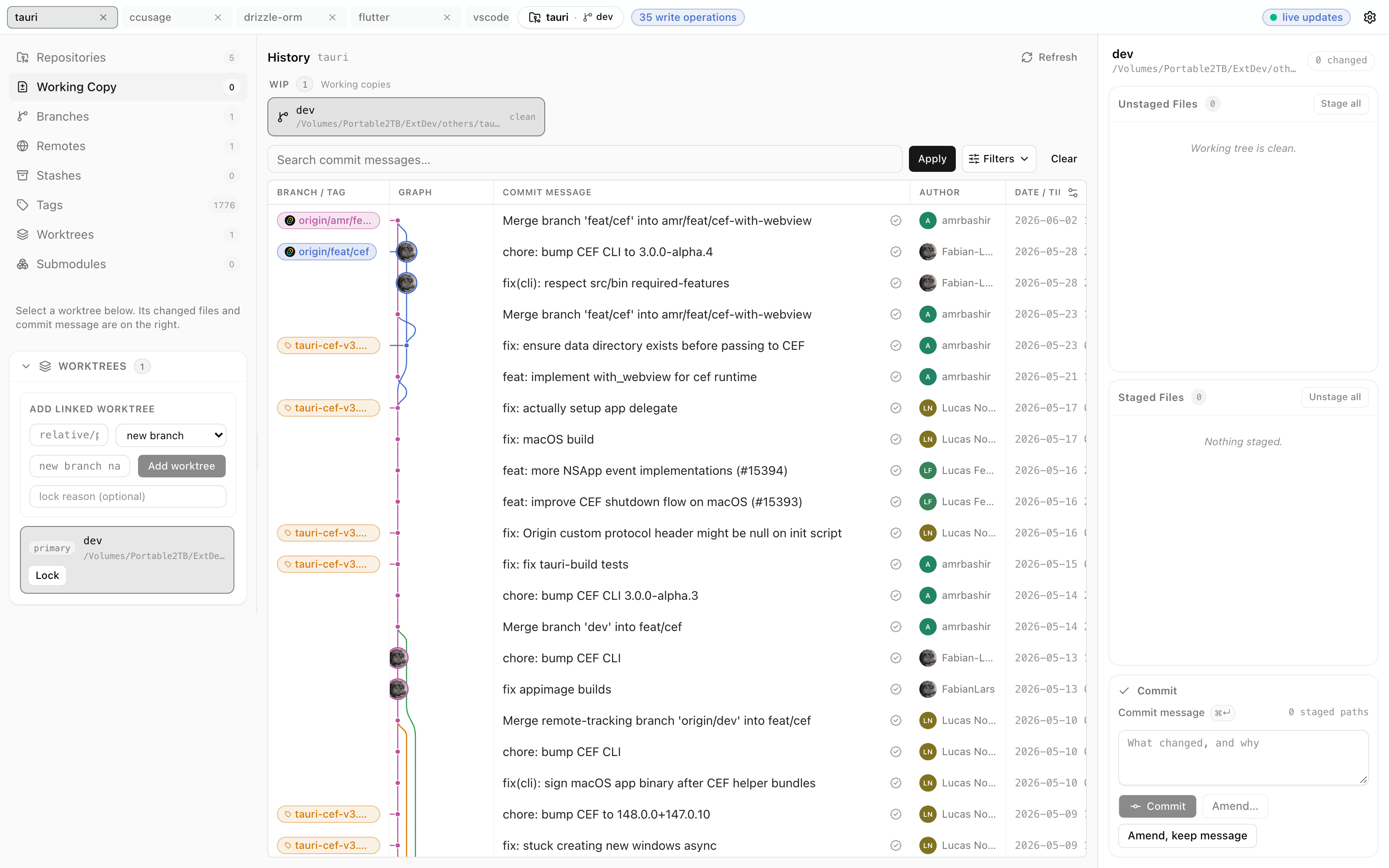This screenshot has height=868, width=1389.
Task: Open the settings gear icon
Action: coord(1369,17)
